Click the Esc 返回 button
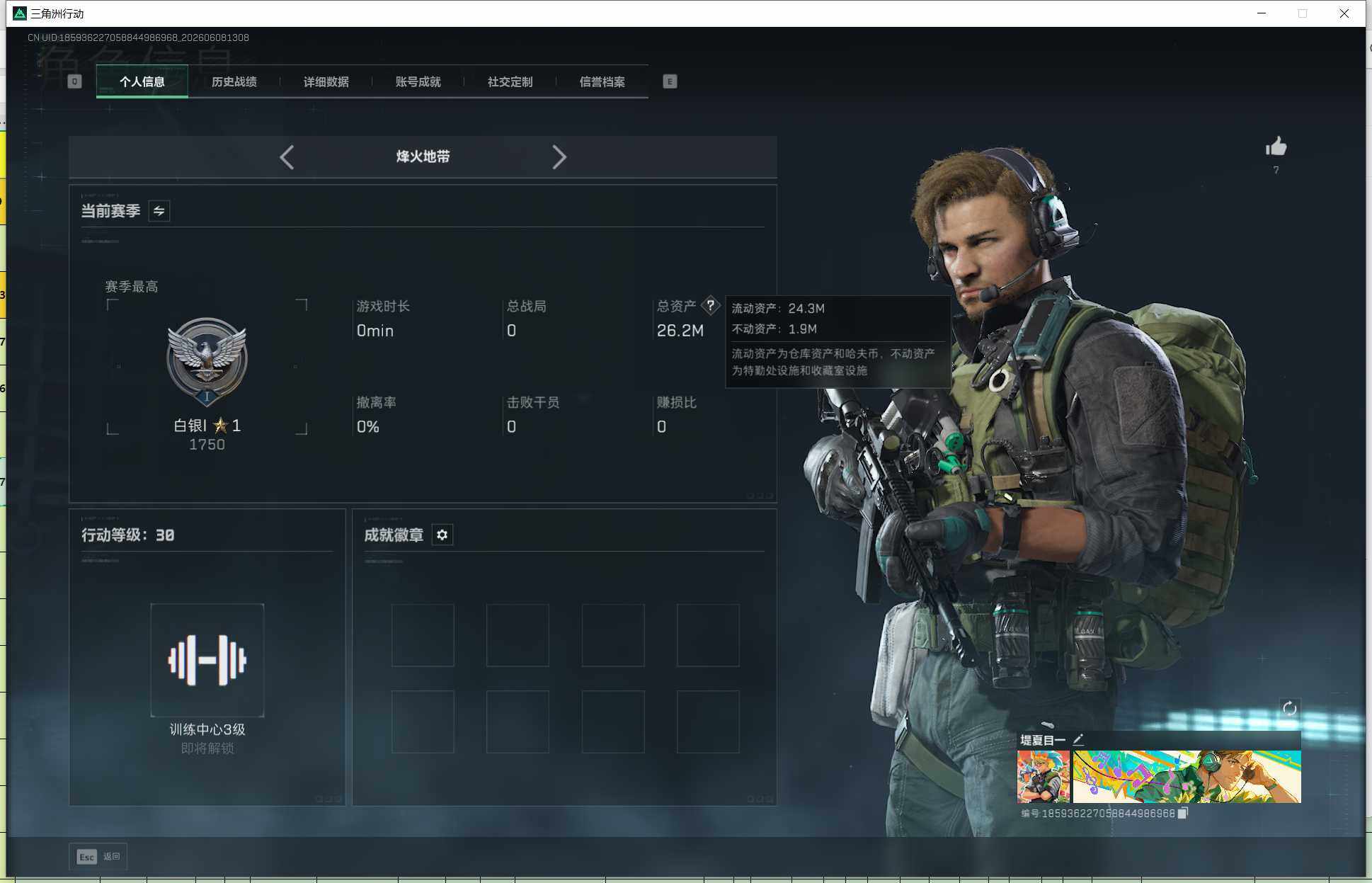Viewport: 1372px width, 883px height. [98, 857]
